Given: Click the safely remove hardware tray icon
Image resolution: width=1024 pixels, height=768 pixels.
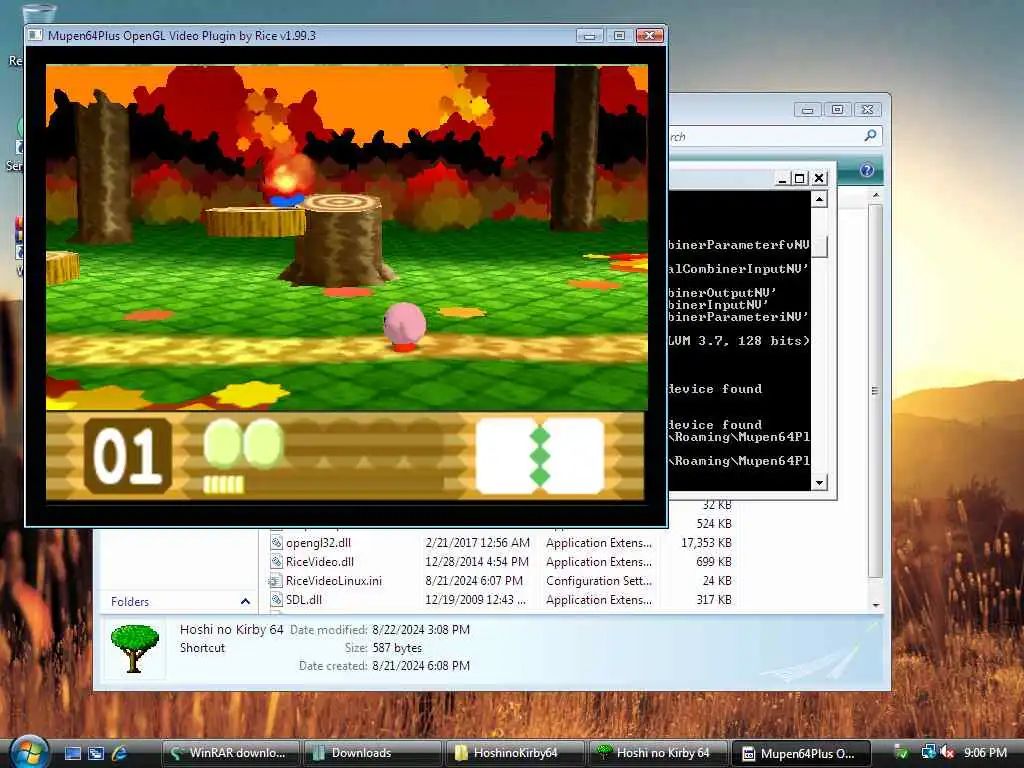Looking at the screenshot, I should pyautogui.click(x=901, y=753).
